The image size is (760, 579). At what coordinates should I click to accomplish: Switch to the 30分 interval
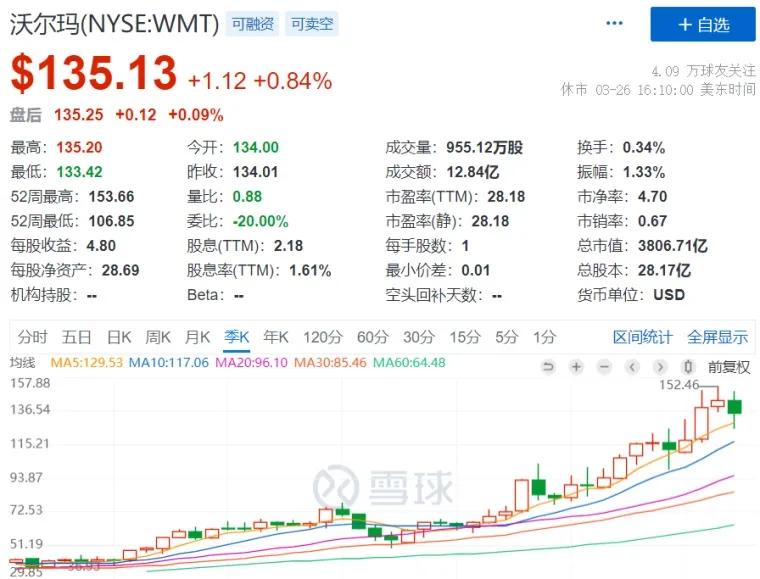(x=419, y=337)
